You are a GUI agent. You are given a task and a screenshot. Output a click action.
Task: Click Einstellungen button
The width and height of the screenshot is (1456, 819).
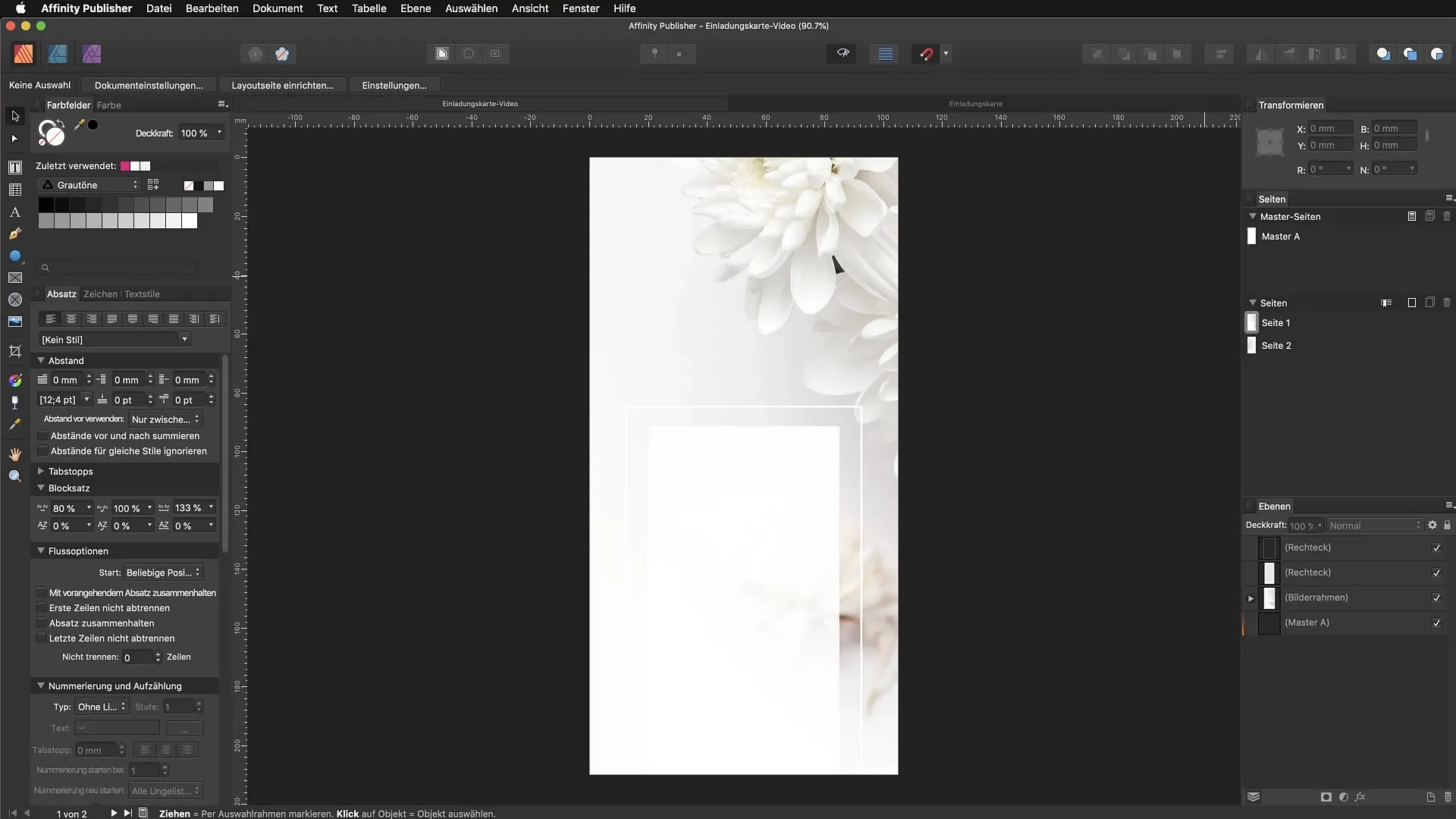coord(394,85)
